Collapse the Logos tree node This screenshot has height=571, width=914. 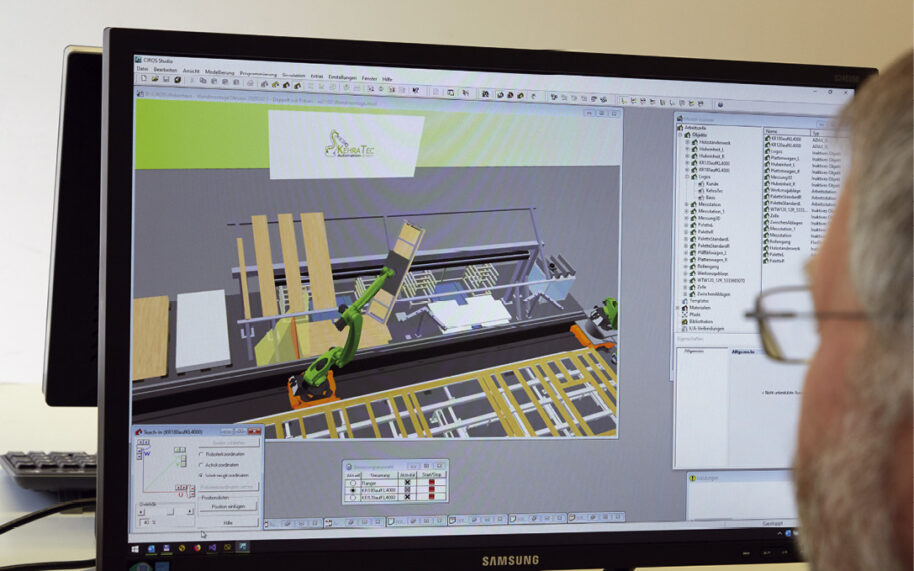tap(687, 176)
